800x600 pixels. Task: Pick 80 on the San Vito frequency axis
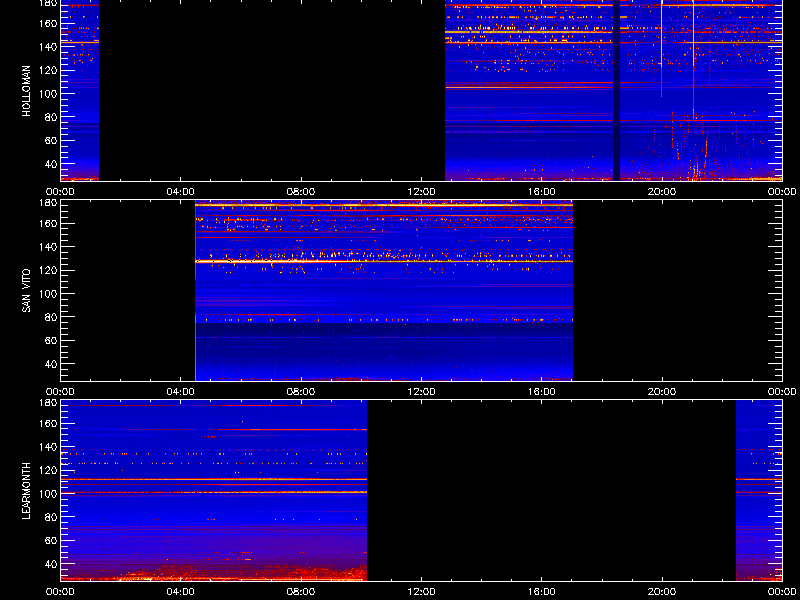(x=51, y=317)
